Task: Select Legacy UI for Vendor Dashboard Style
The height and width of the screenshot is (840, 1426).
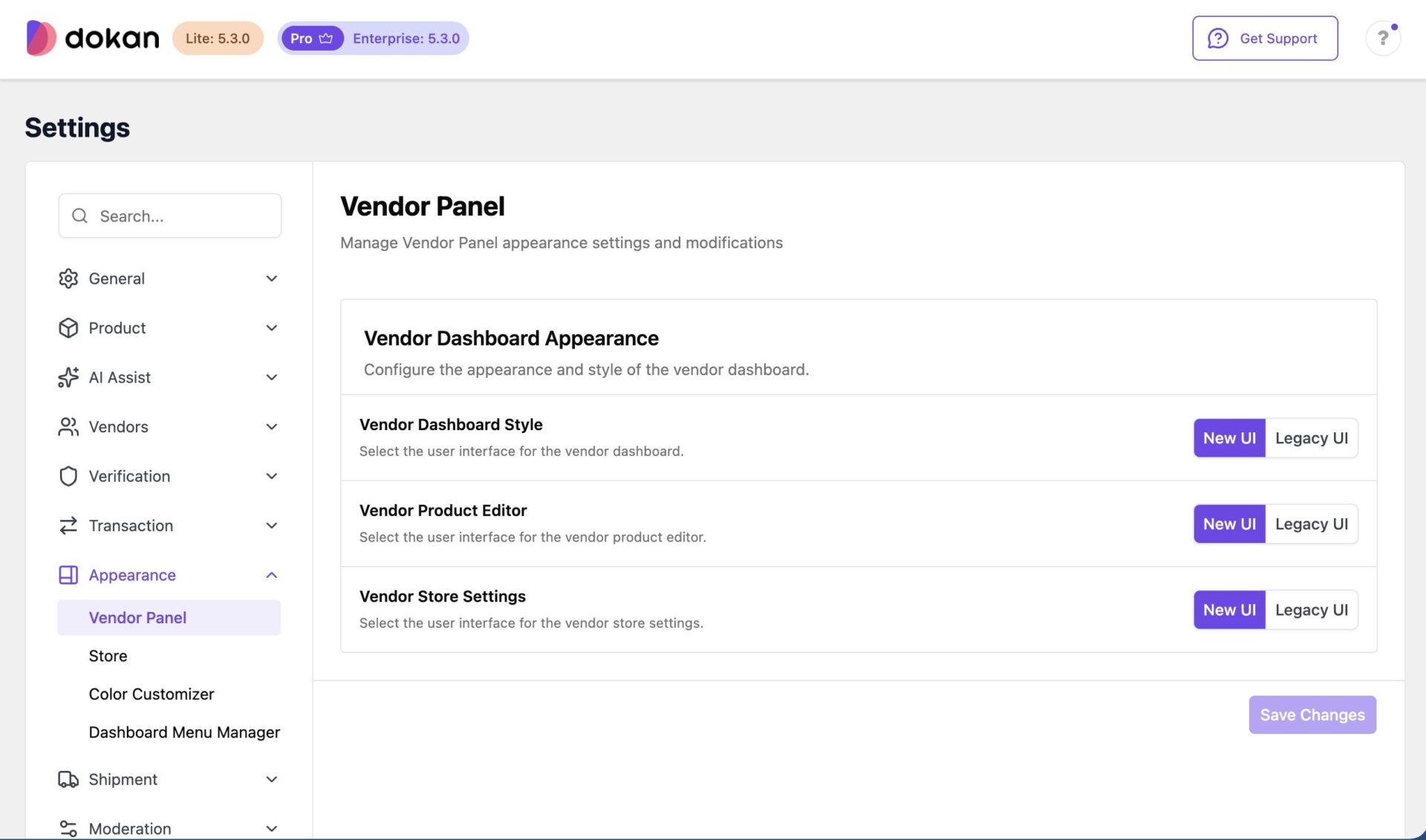Action: point(1312,438)
